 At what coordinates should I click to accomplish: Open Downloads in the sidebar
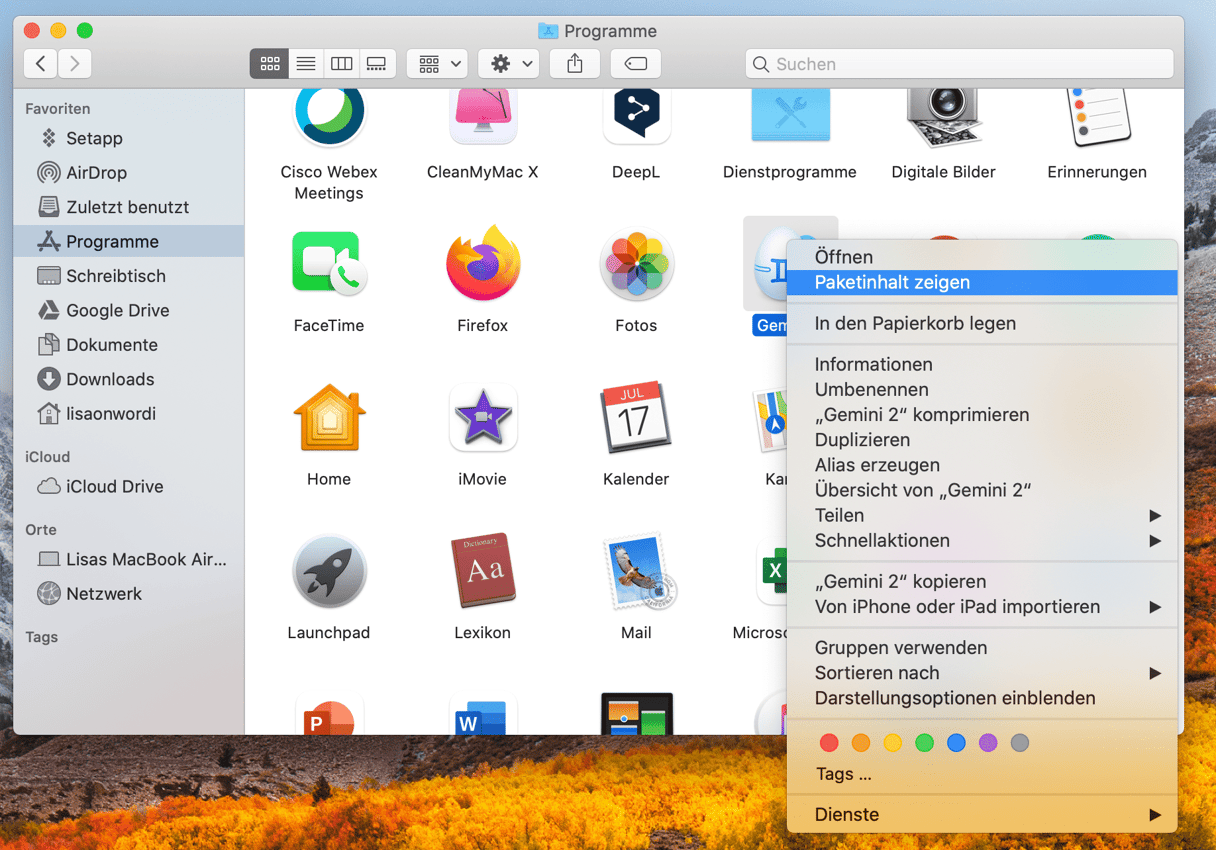pyautogui.click(x=129, y=379)
